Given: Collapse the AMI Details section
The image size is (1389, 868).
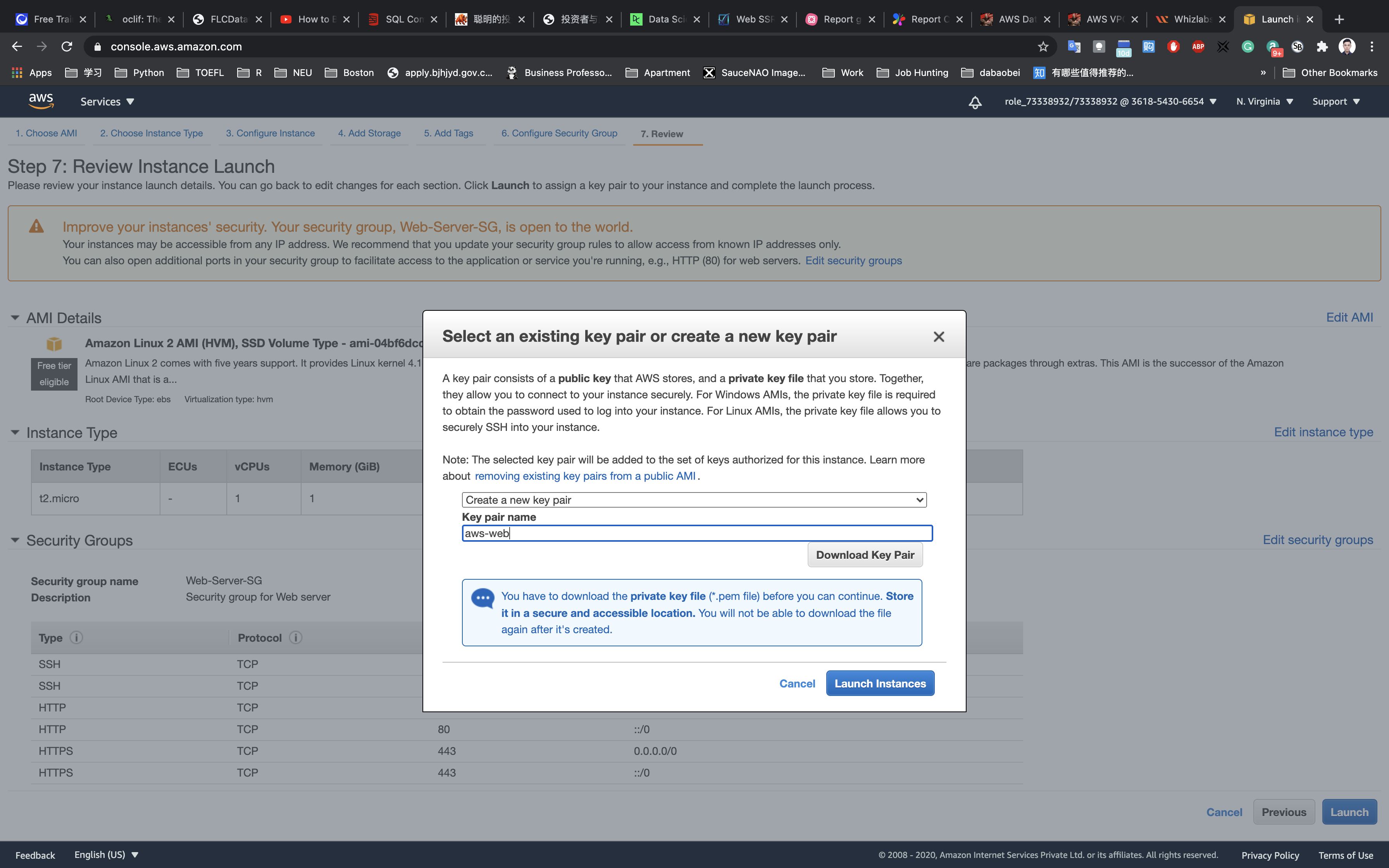Looking at the screenshot, I should click(15, 318).
